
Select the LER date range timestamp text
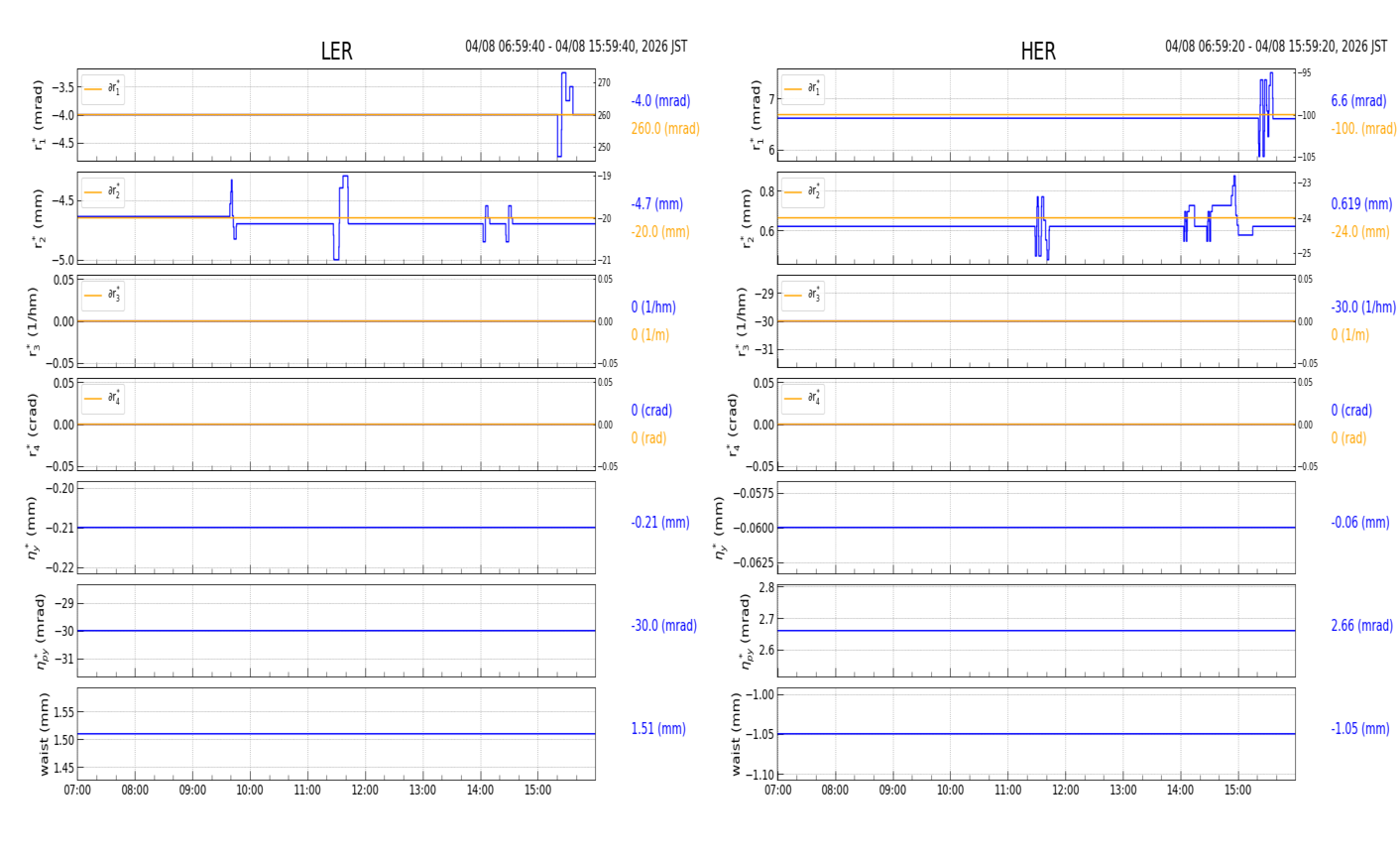click(x=576, y=47)
